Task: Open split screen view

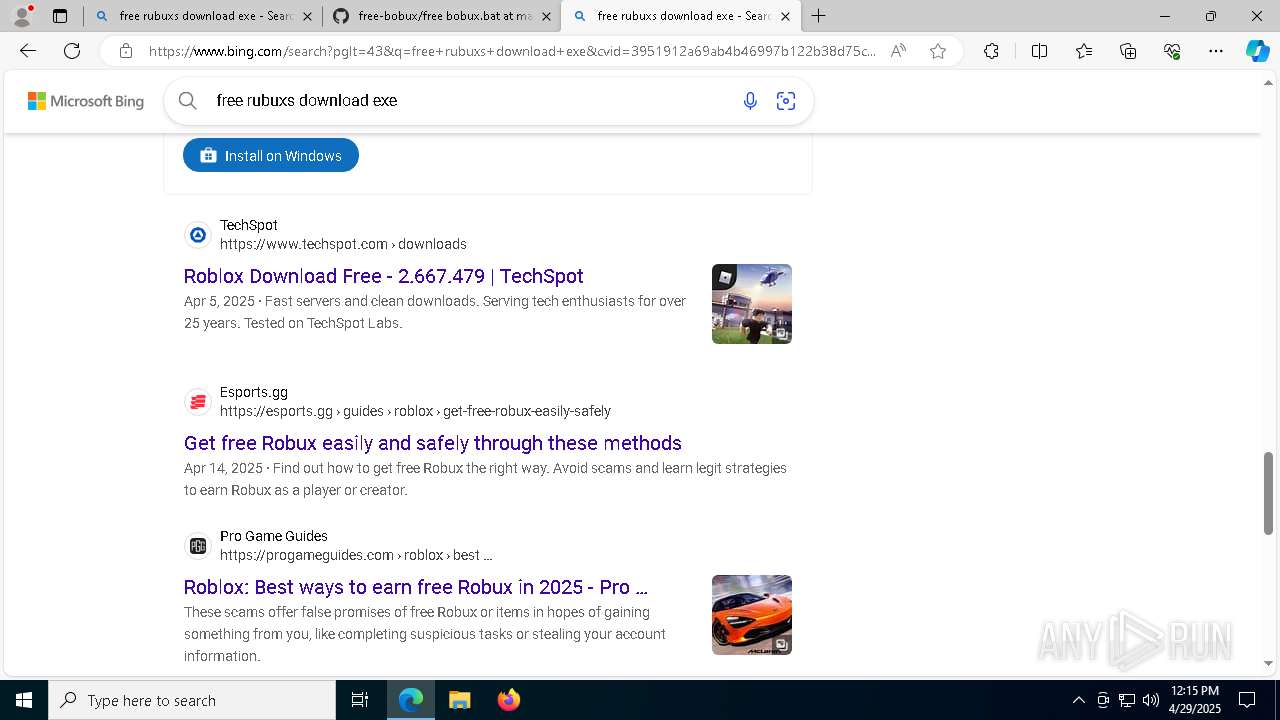Action: [1039, 51]
